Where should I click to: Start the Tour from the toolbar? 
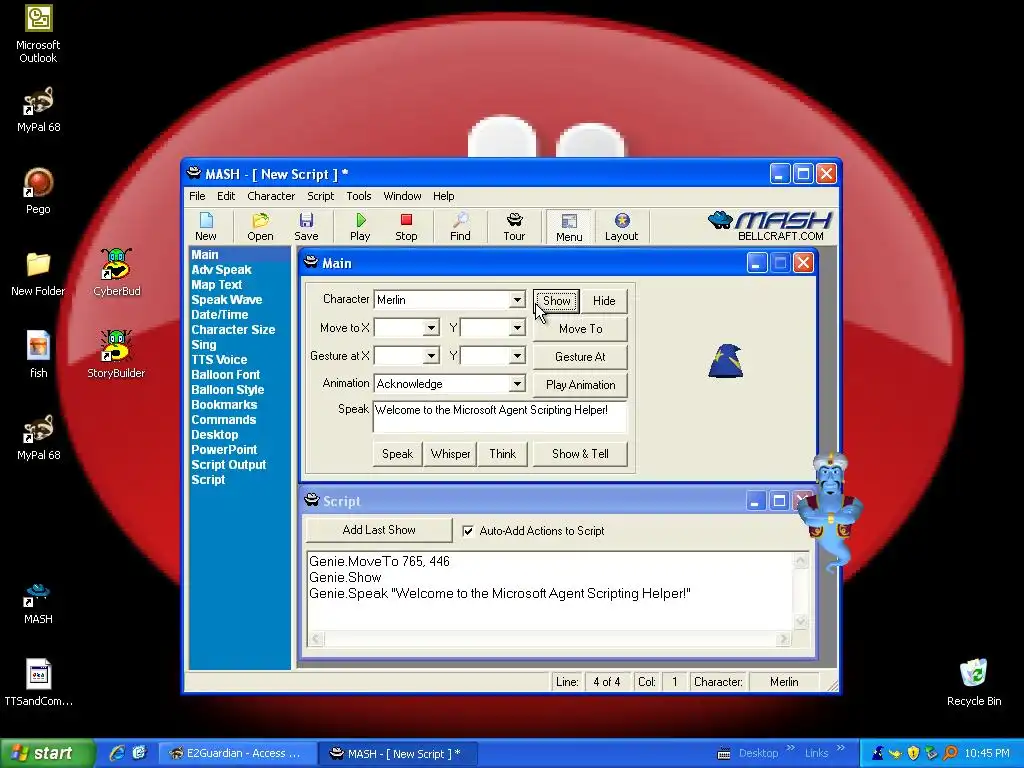[514, 227]
